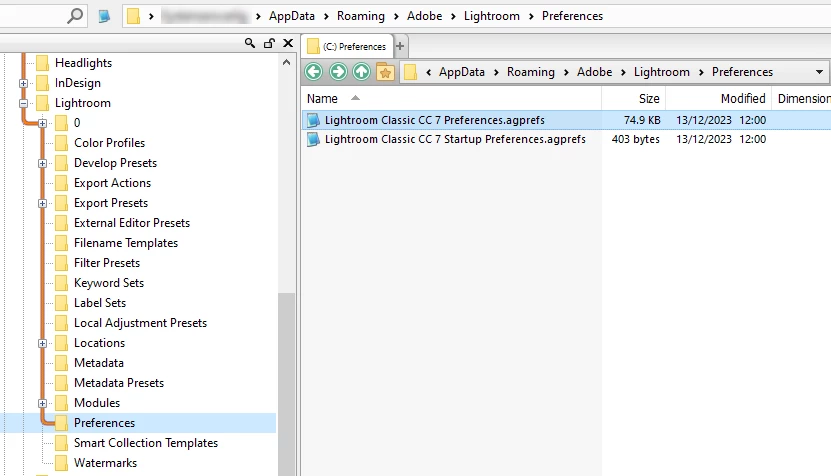Expand the Modules folder node

click(x=42, y=403)
